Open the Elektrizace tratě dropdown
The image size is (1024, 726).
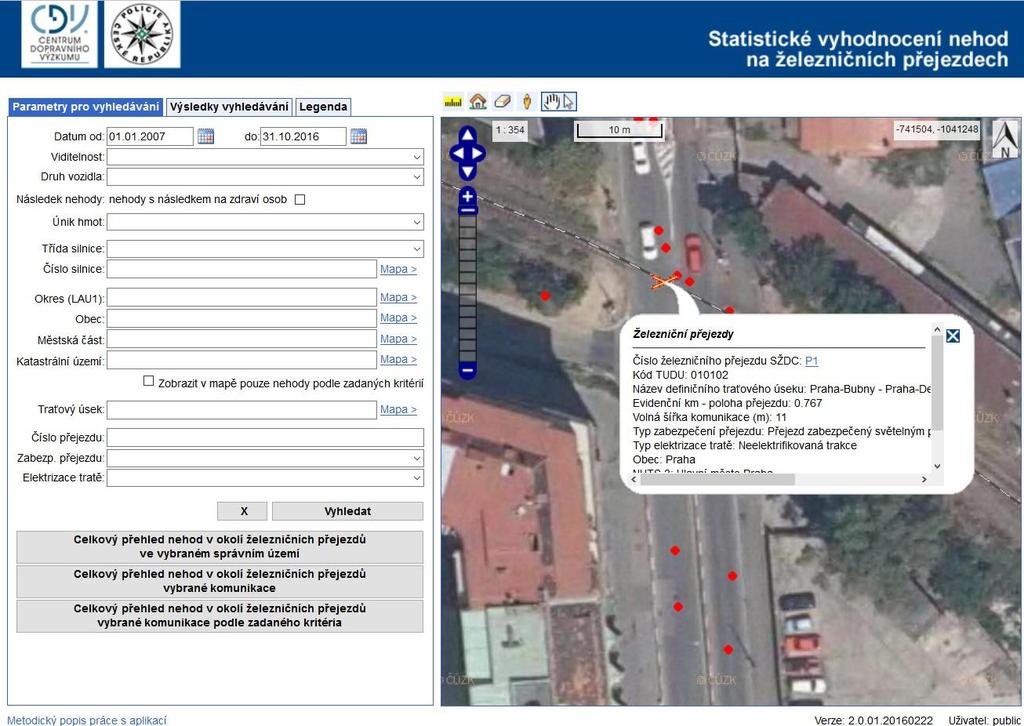pyautogui.click(x=265, y=478)
